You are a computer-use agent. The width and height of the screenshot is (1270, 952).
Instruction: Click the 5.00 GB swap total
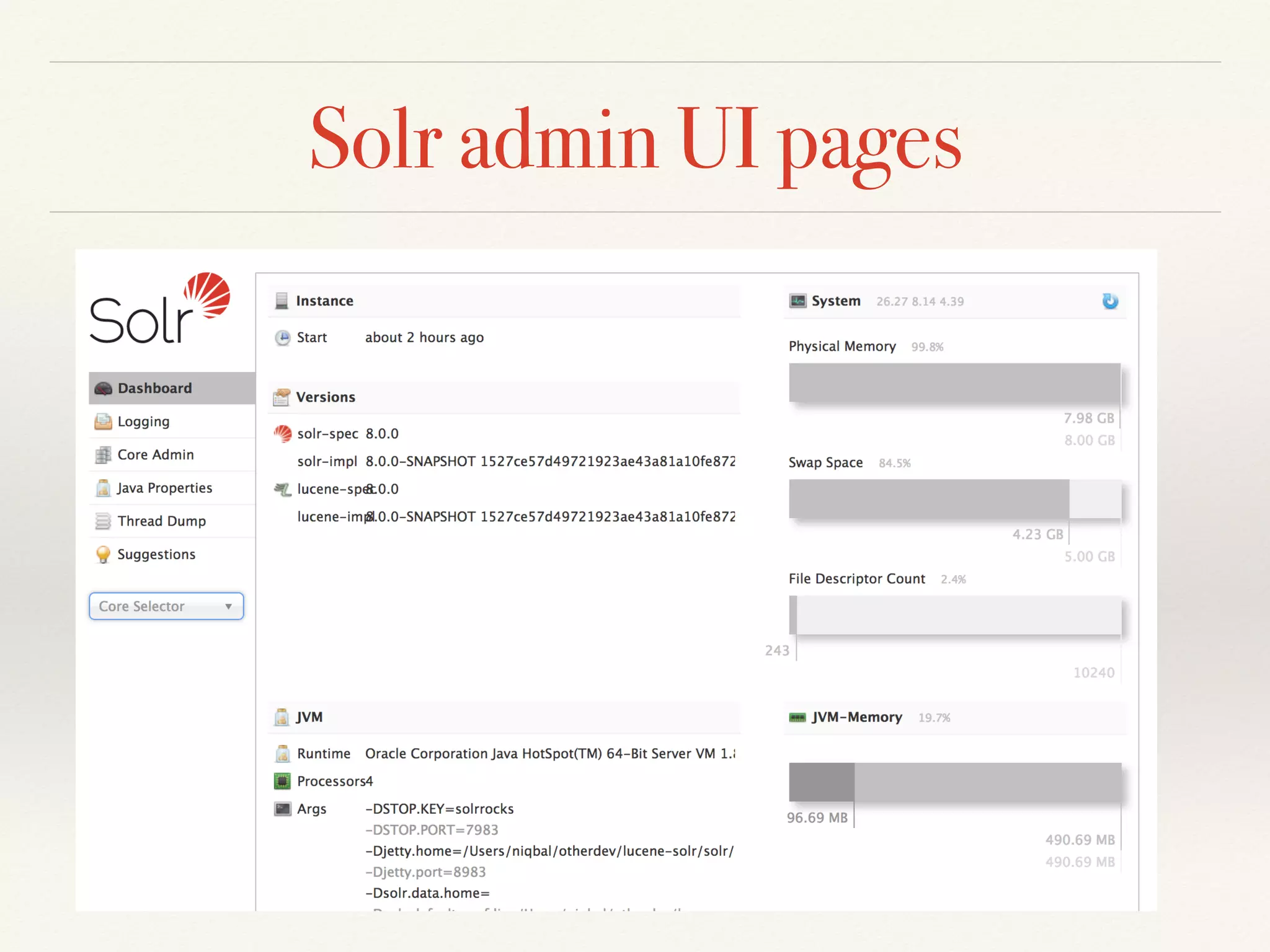pyautogui.click(x=1090, y=557)
